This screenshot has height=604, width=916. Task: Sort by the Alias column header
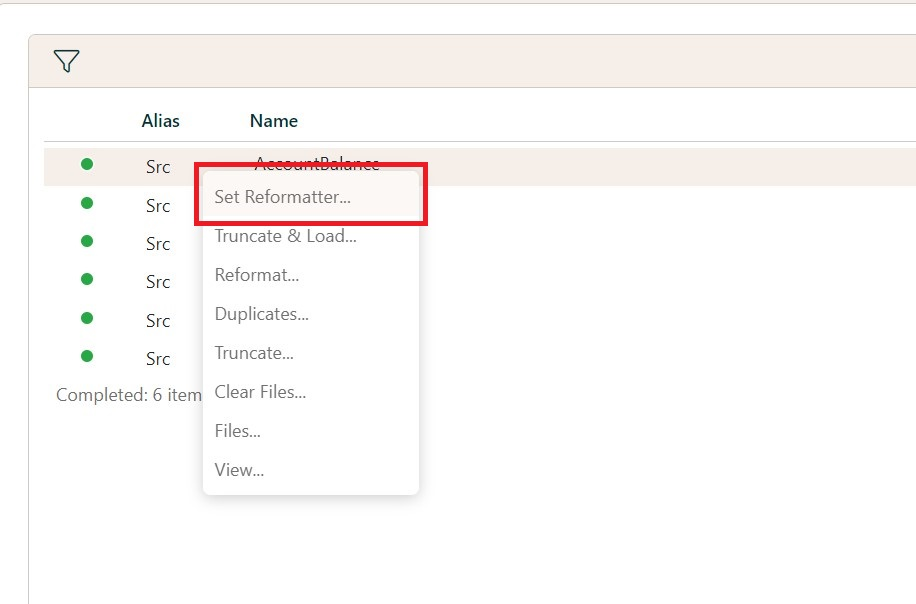pyautogui.click(x=160, y=121)
